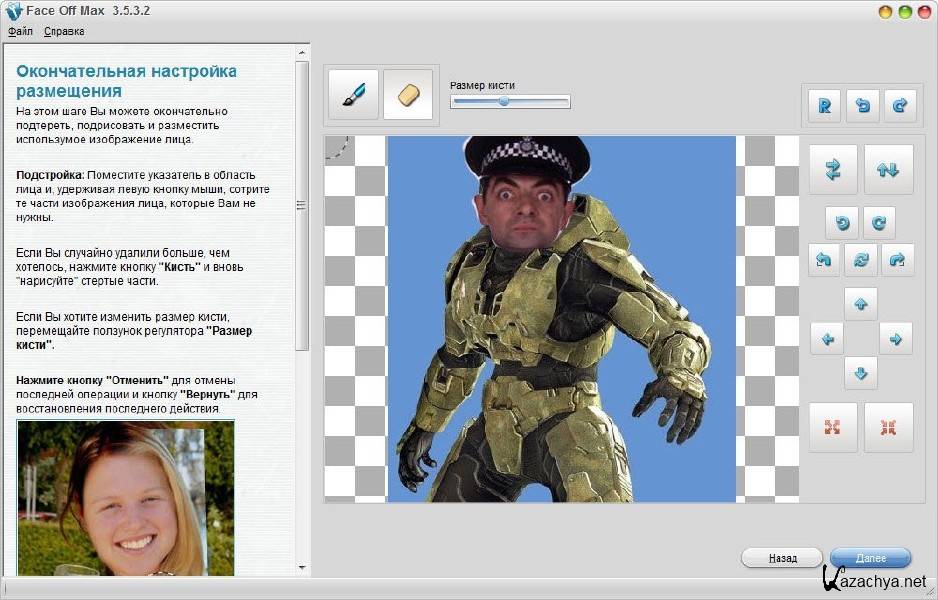The height and width of the screenshot is (600, 938).
Task: Click the R reset button
Action: point(824,105)
